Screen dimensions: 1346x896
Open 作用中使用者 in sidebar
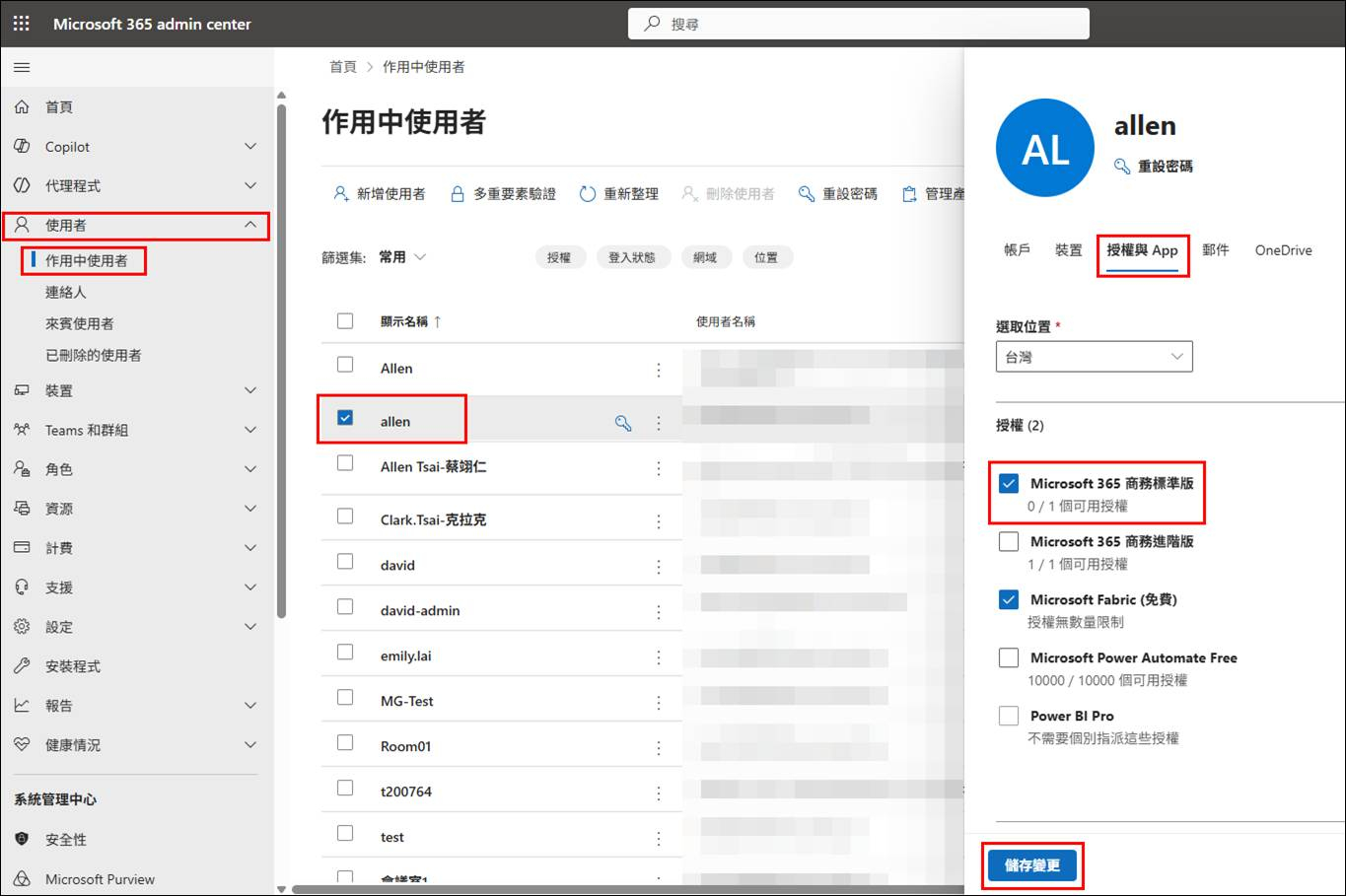point(87,260)
